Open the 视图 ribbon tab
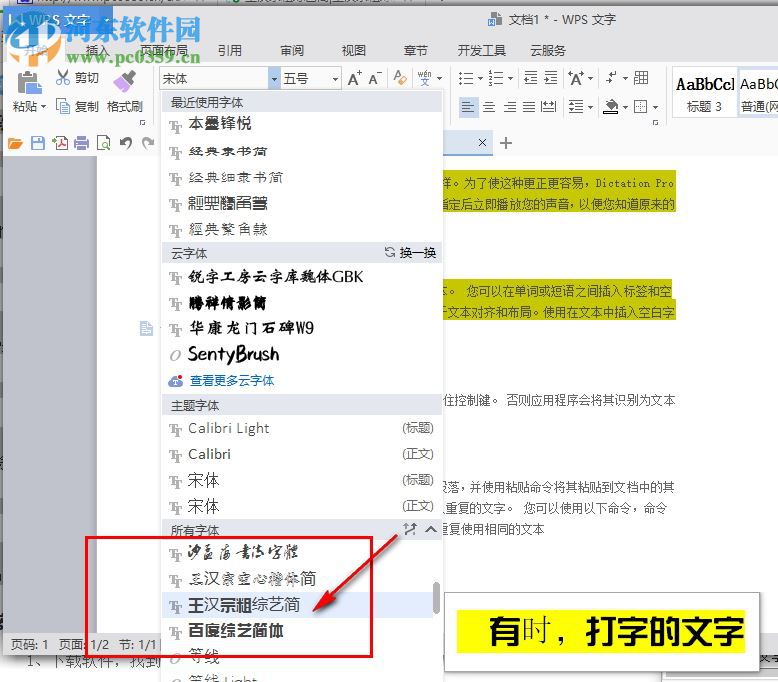 [x=353, y=50]
